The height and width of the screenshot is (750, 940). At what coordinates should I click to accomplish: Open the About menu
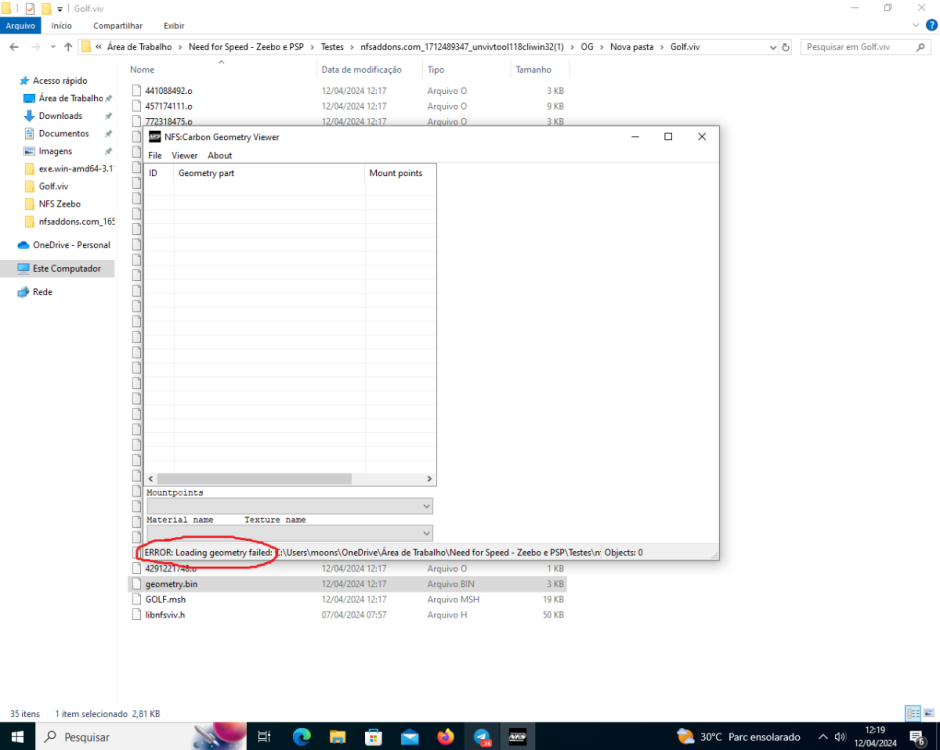click(220, 155)
